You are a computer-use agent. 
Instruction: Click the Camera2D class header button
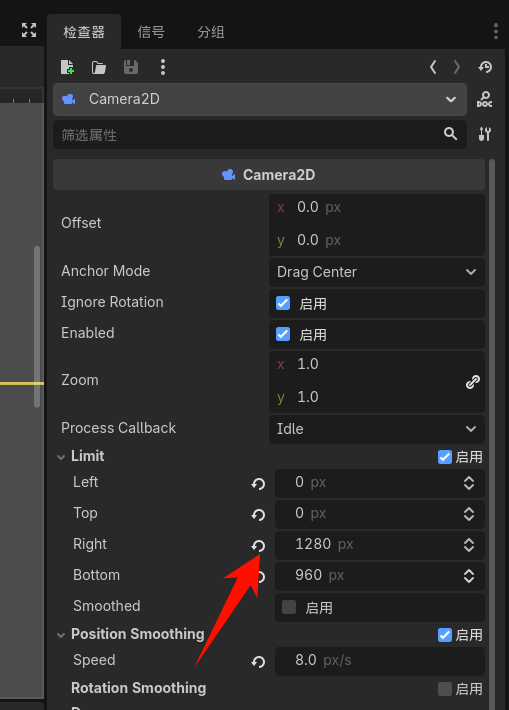click(x=269, y=175)
